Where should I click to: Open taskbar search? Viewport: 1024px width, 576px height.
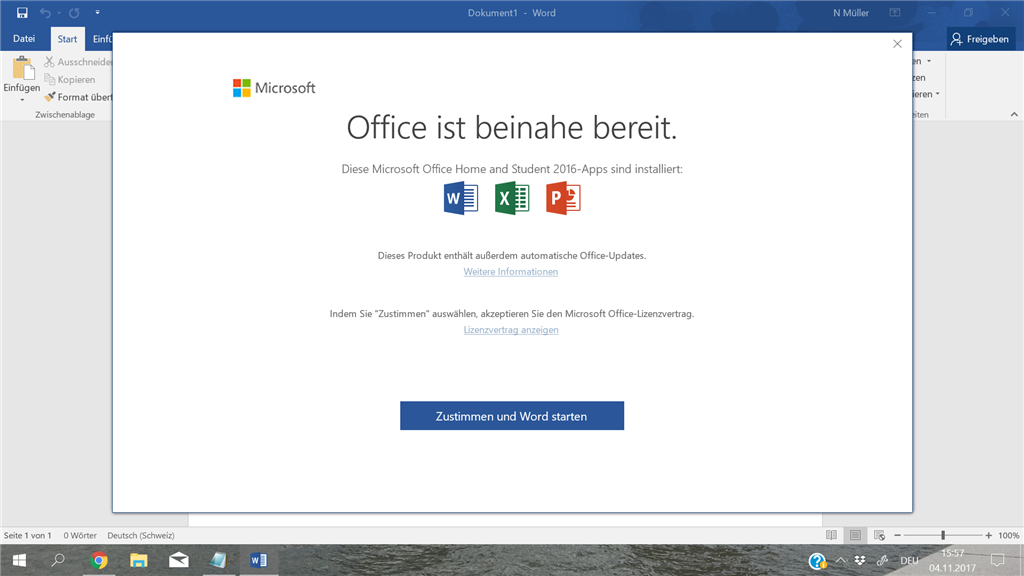point(58,560)
